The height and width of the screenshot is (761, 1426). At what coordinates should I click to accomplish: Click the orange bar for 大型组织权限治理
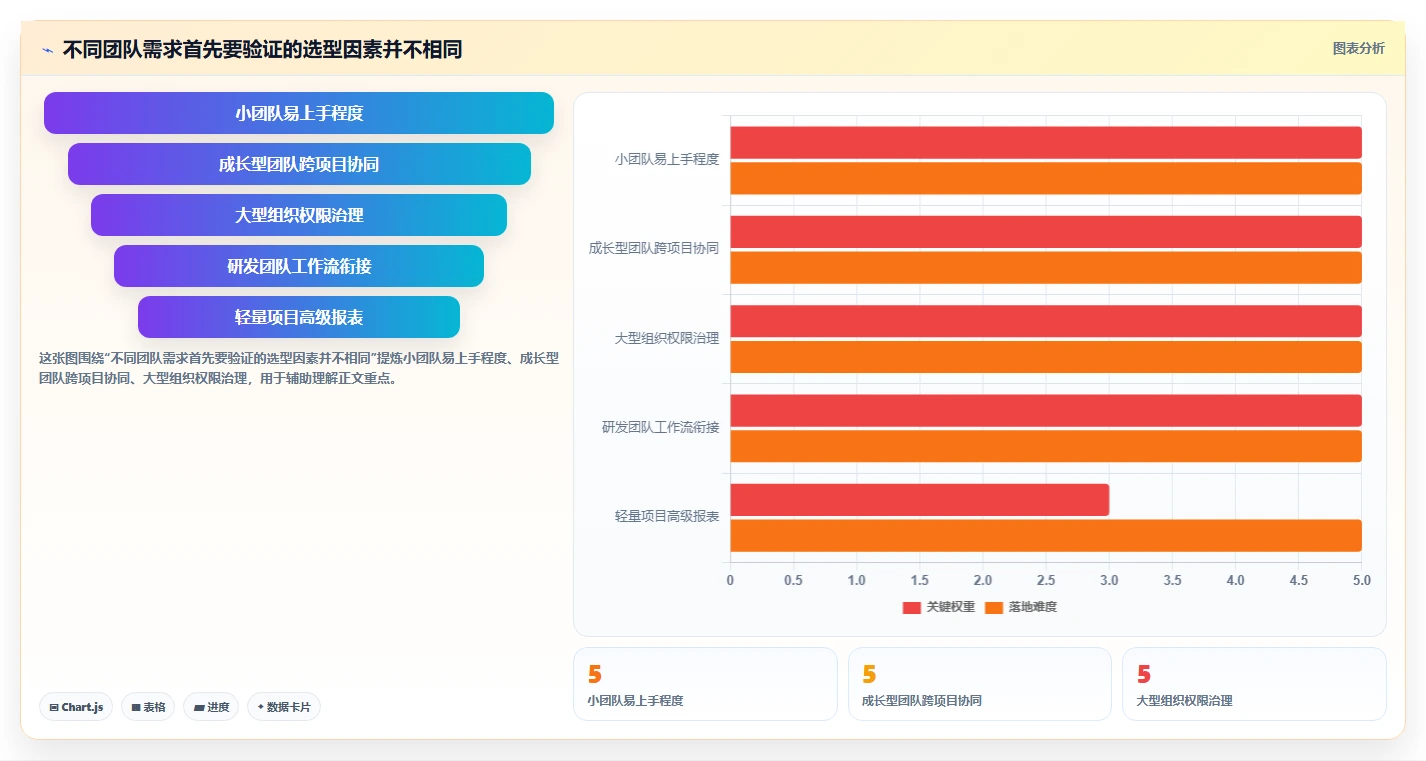(x=1046, y=357)
